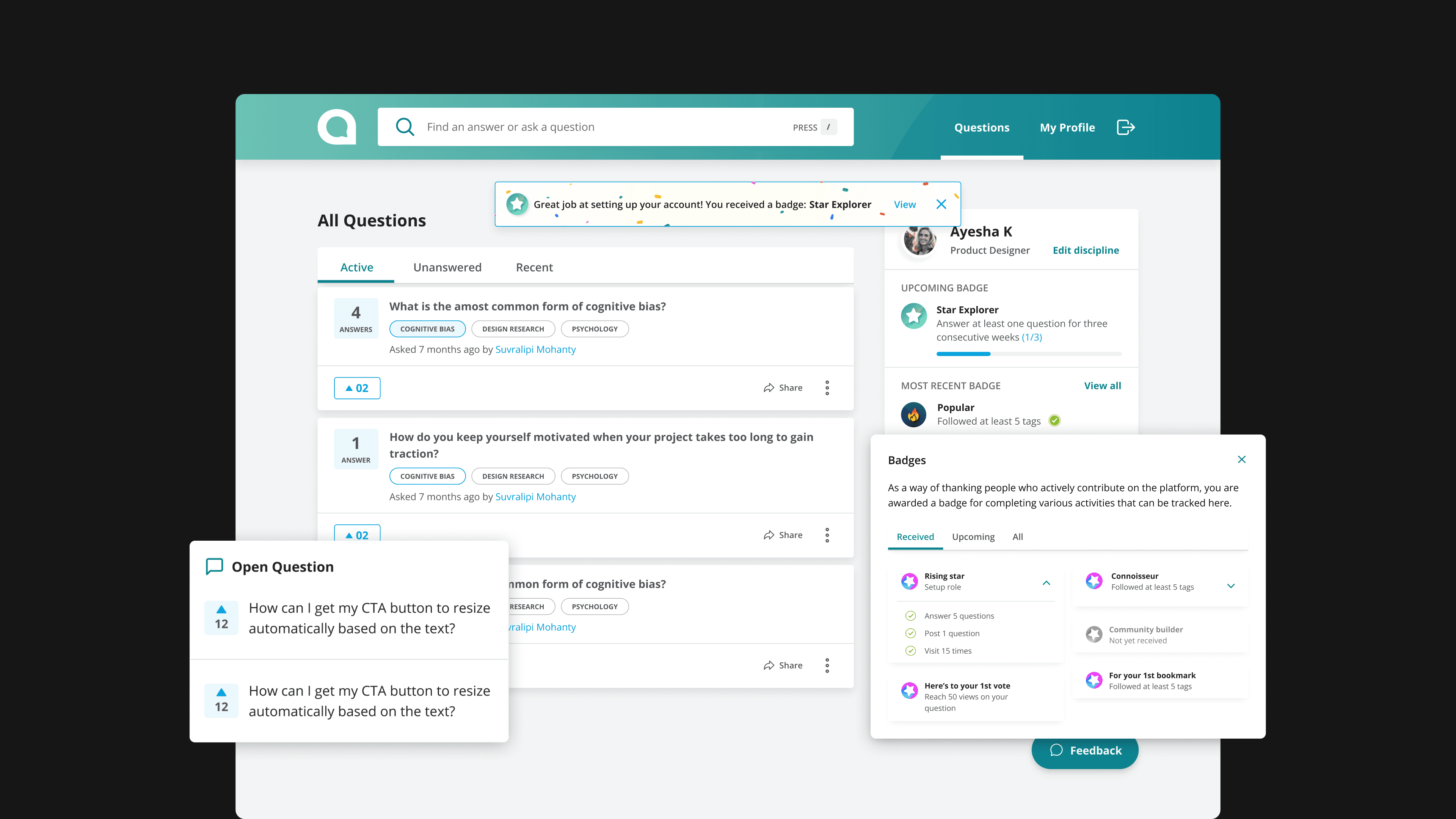Switch to the Unanswered tab
1456x819 pixels.
coord(447,267)
